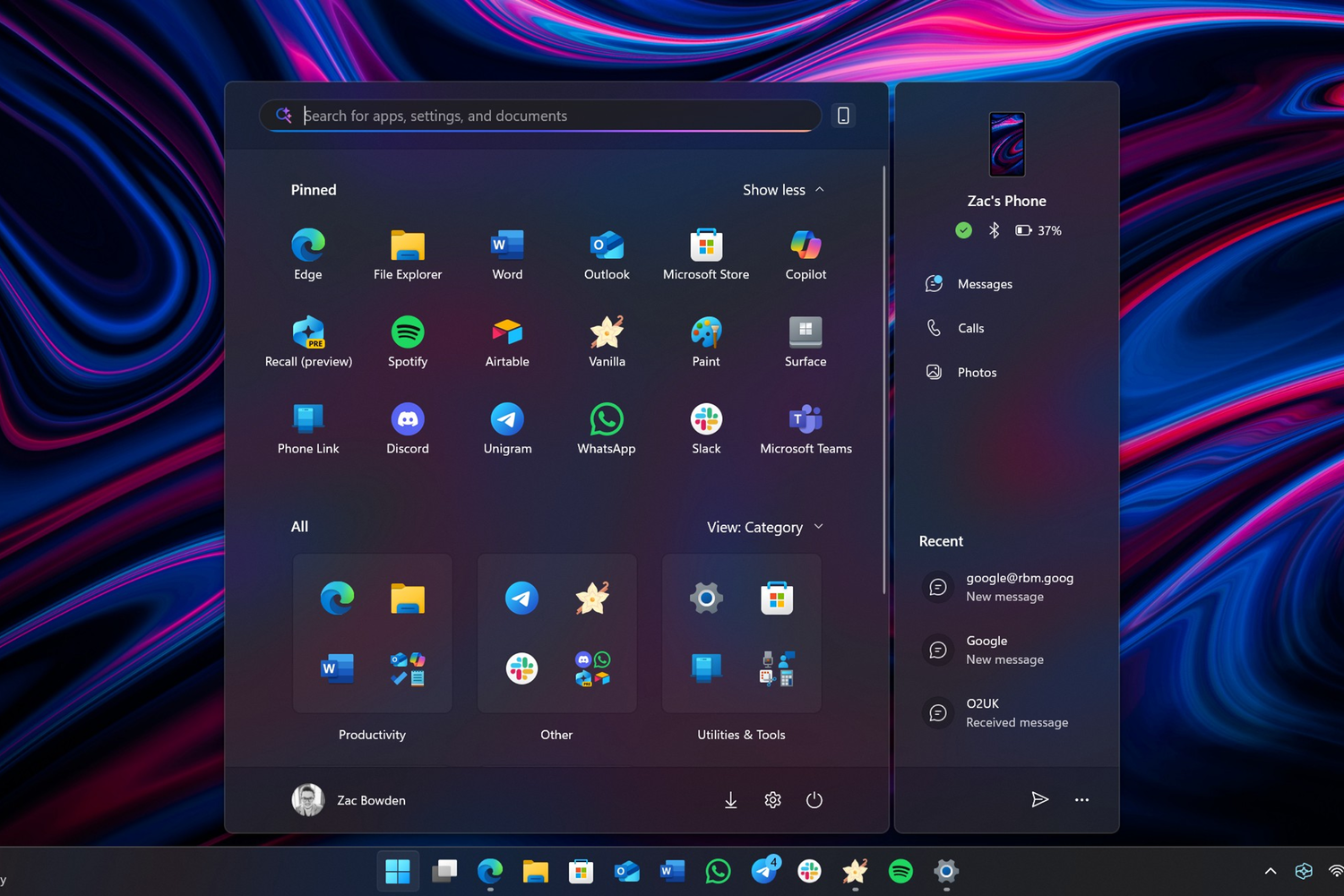Open Spotify from the taskbar
Screen dimensions: 1344x896
click(900, 870)
